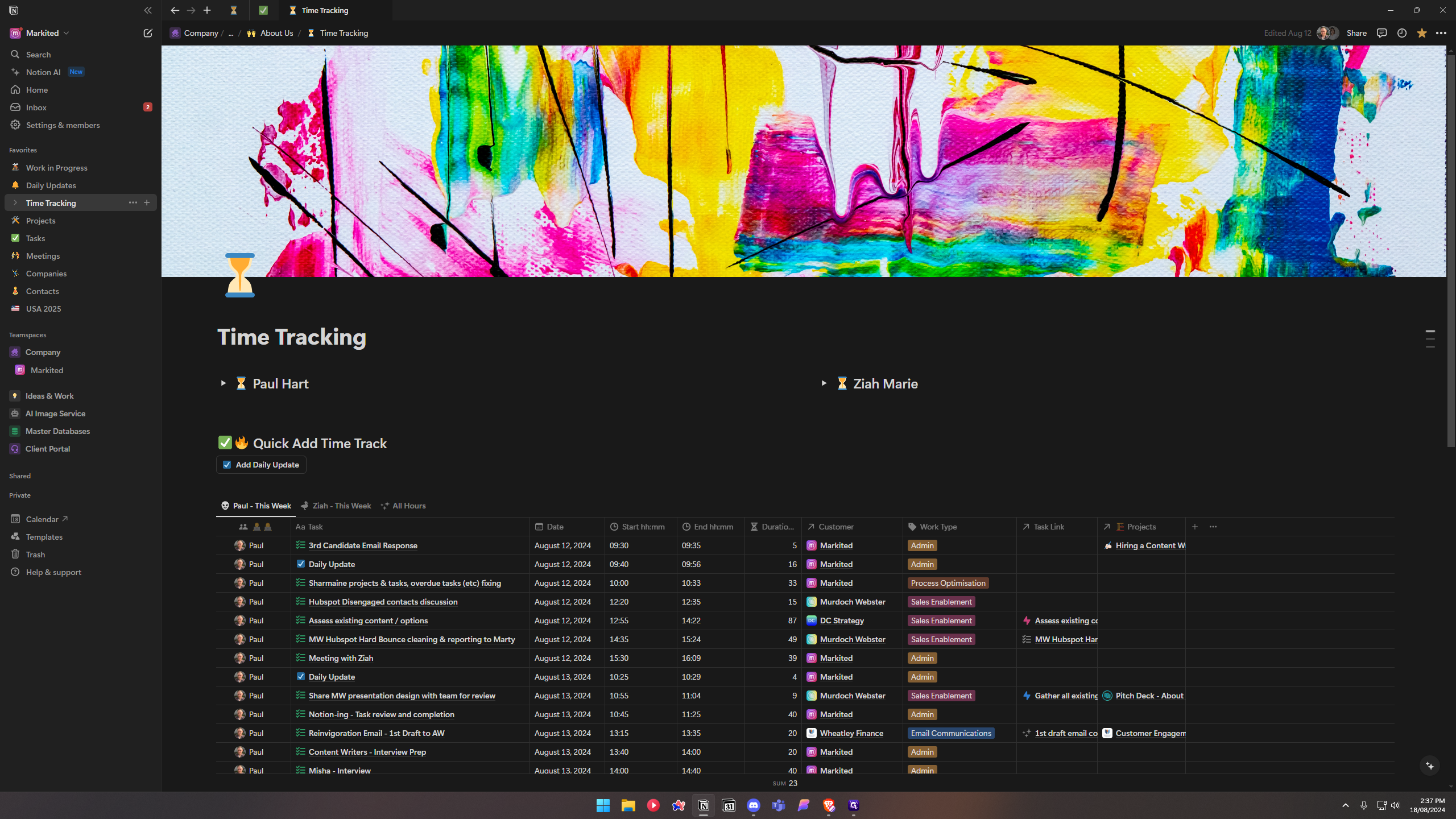Switch to Paul - This Week view
The height and width of the screenshot is (819, 1456).
tap(256, 506)
